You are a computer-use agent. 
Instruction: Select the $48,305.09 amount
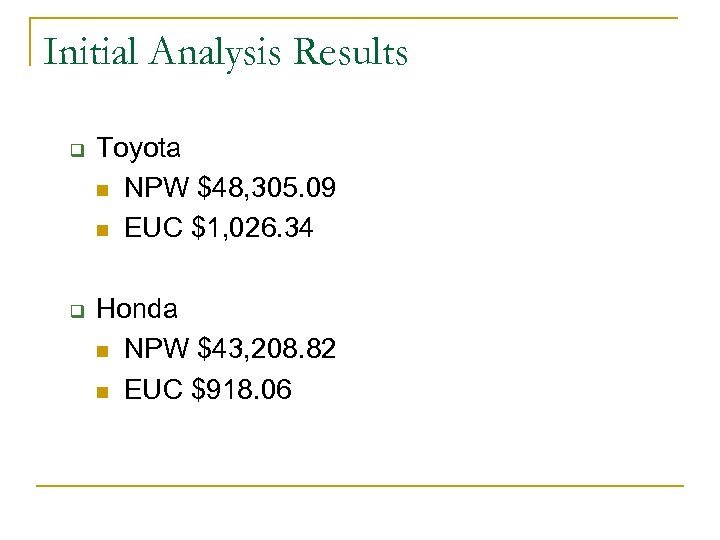(x=267, y=189)
